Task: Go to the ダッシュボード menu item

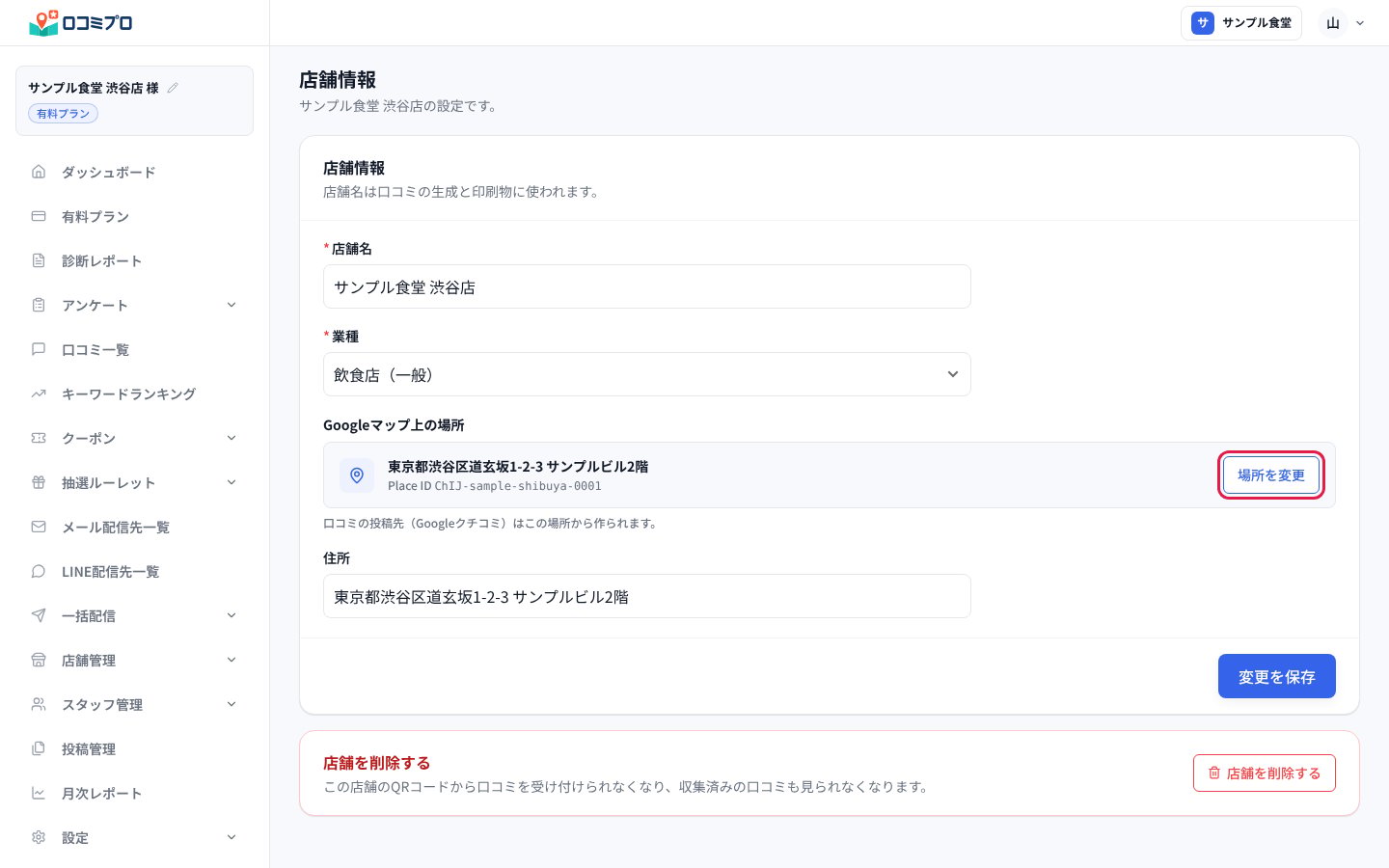Action: pos(135,172)
